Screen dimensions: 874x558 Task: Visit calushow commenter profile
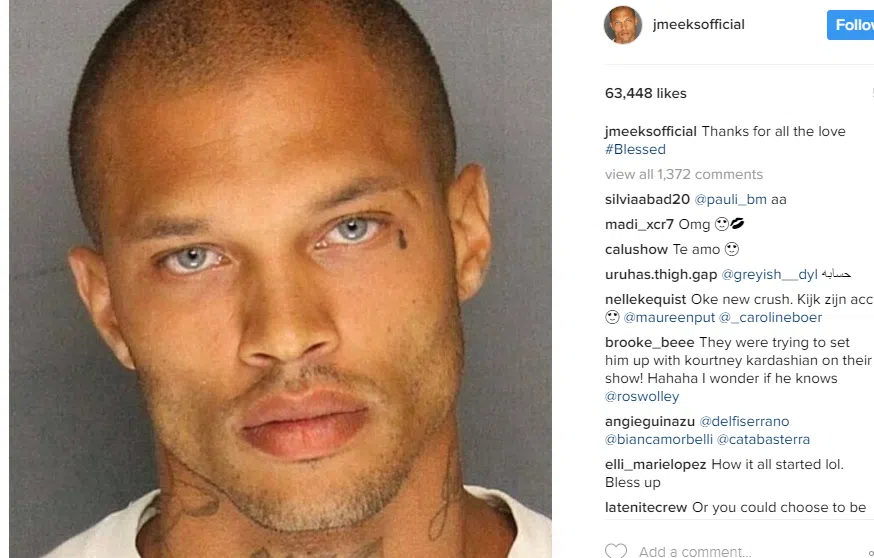tap(636, 250)
